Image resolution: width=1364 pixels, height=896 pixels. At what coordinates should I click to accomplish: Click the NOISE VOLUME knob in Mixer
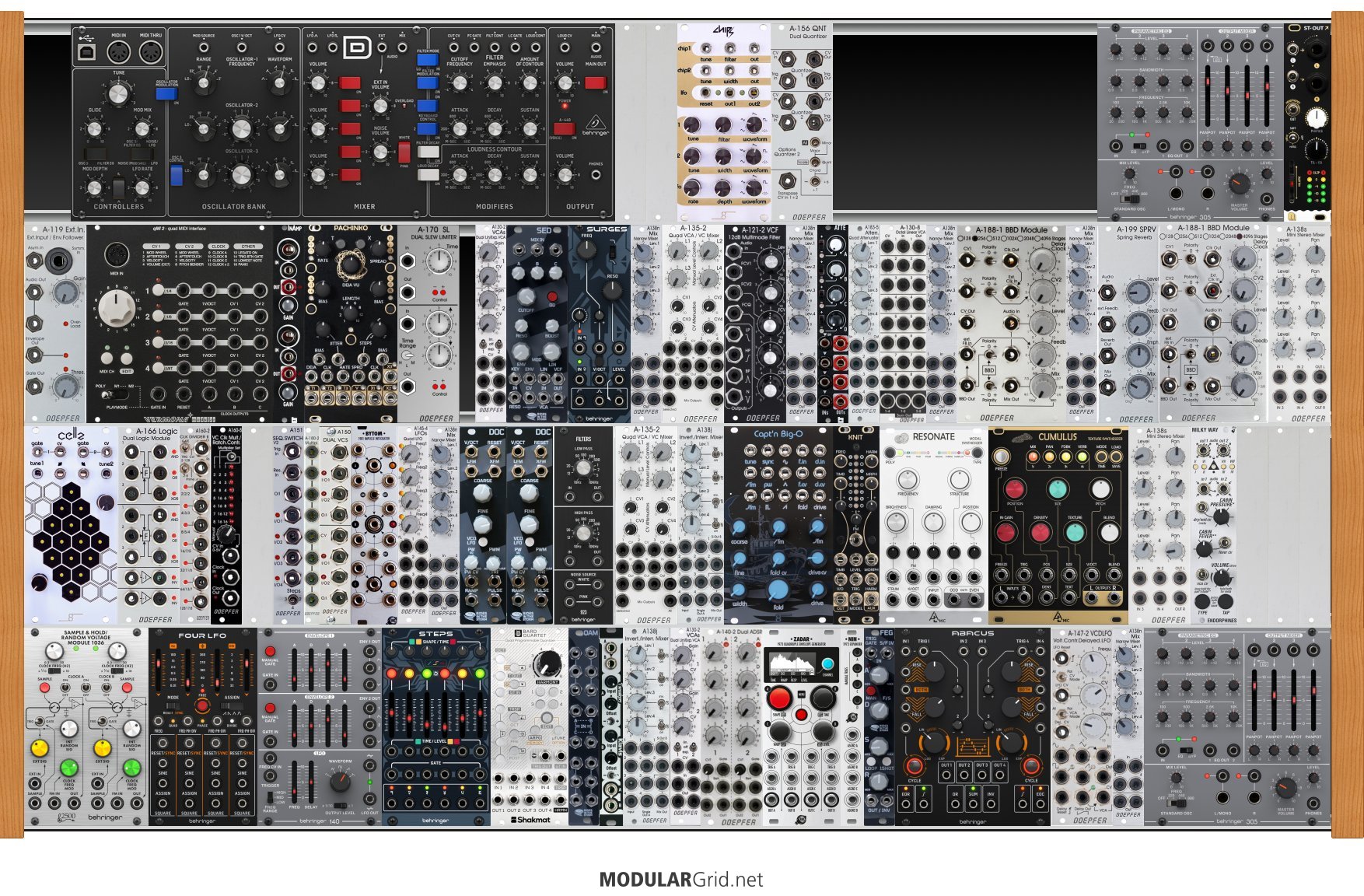(x=380, y=152)
